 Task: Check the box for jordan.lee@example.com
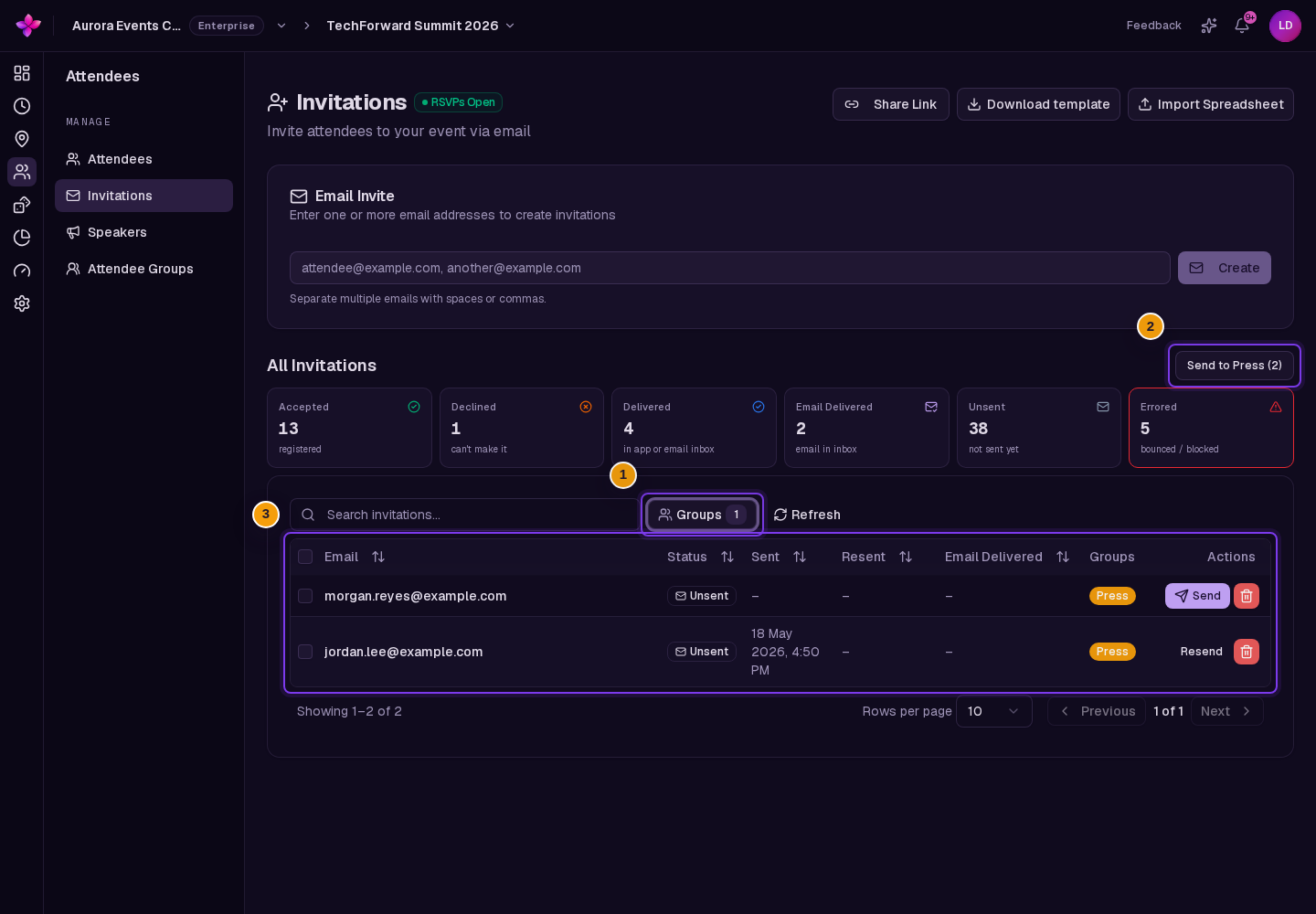coord(305,652)
